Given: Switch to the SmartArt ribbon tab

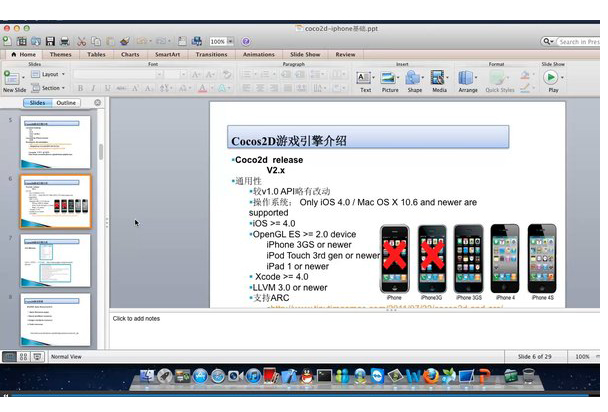Looking at the screenshot, I should 168,54.
